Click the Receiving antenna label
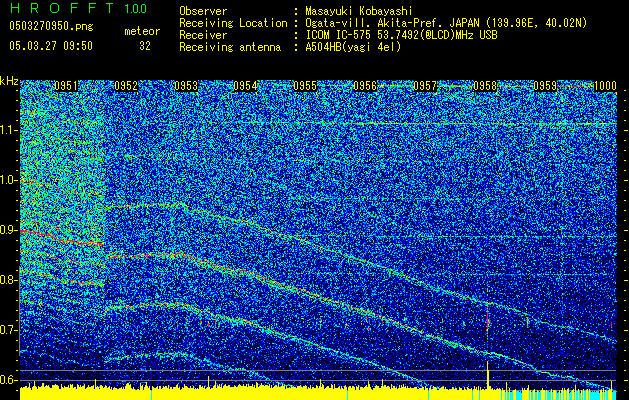Screen dimensions: 629x400 coord(230,47)
